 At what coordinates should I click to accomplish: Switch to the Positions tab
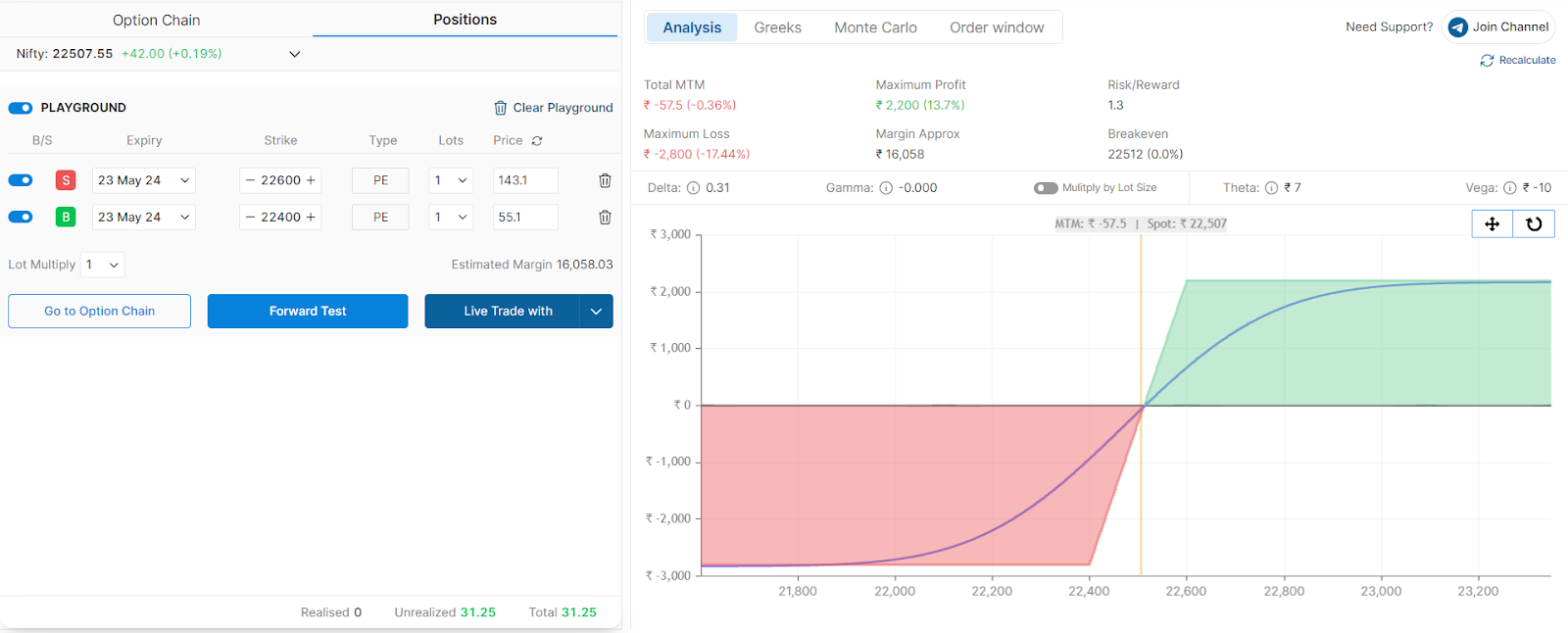(465, 20)
